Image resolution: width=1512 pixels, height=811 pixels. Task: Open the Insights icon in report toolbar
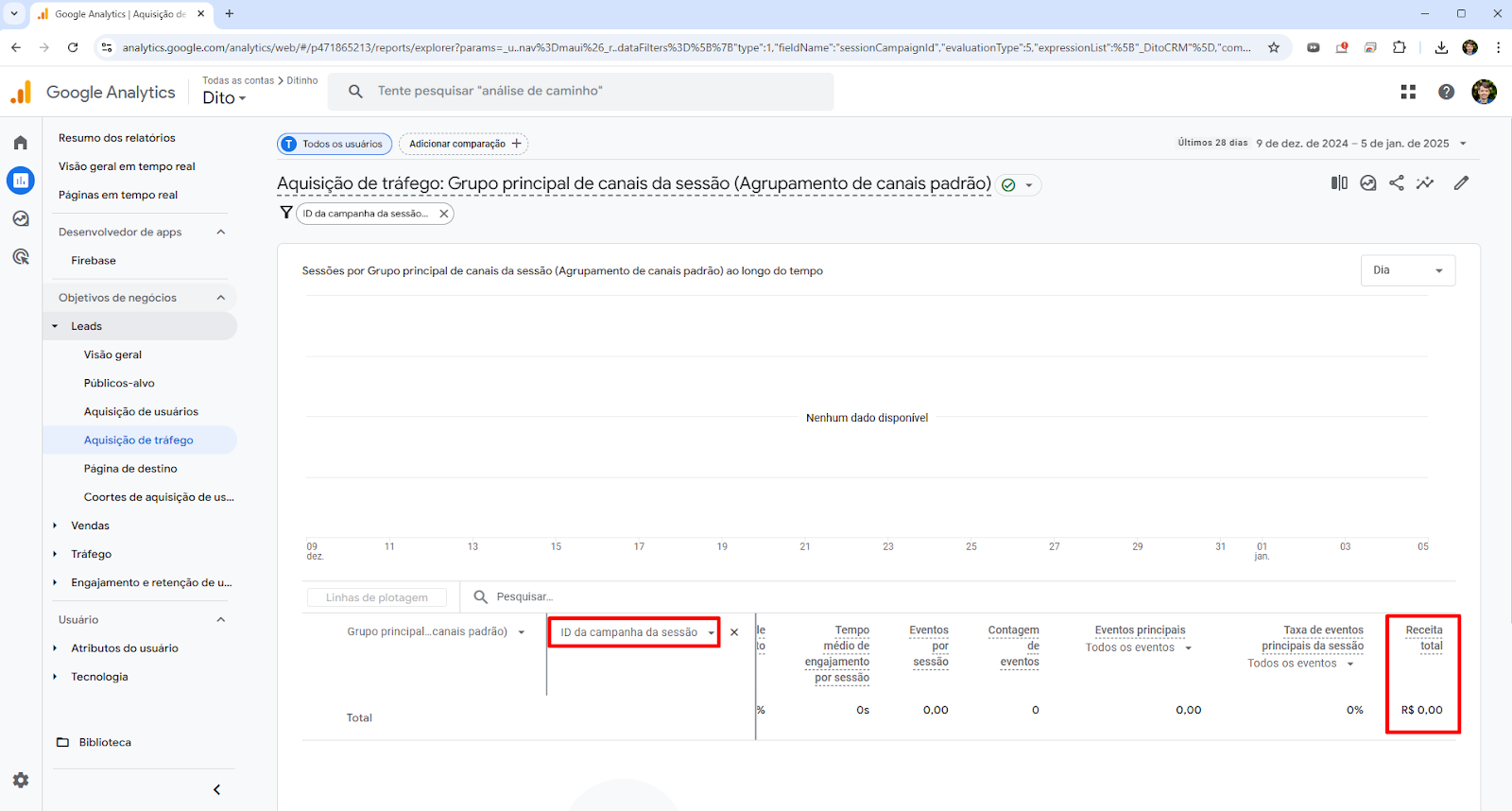pos(1368,183)
